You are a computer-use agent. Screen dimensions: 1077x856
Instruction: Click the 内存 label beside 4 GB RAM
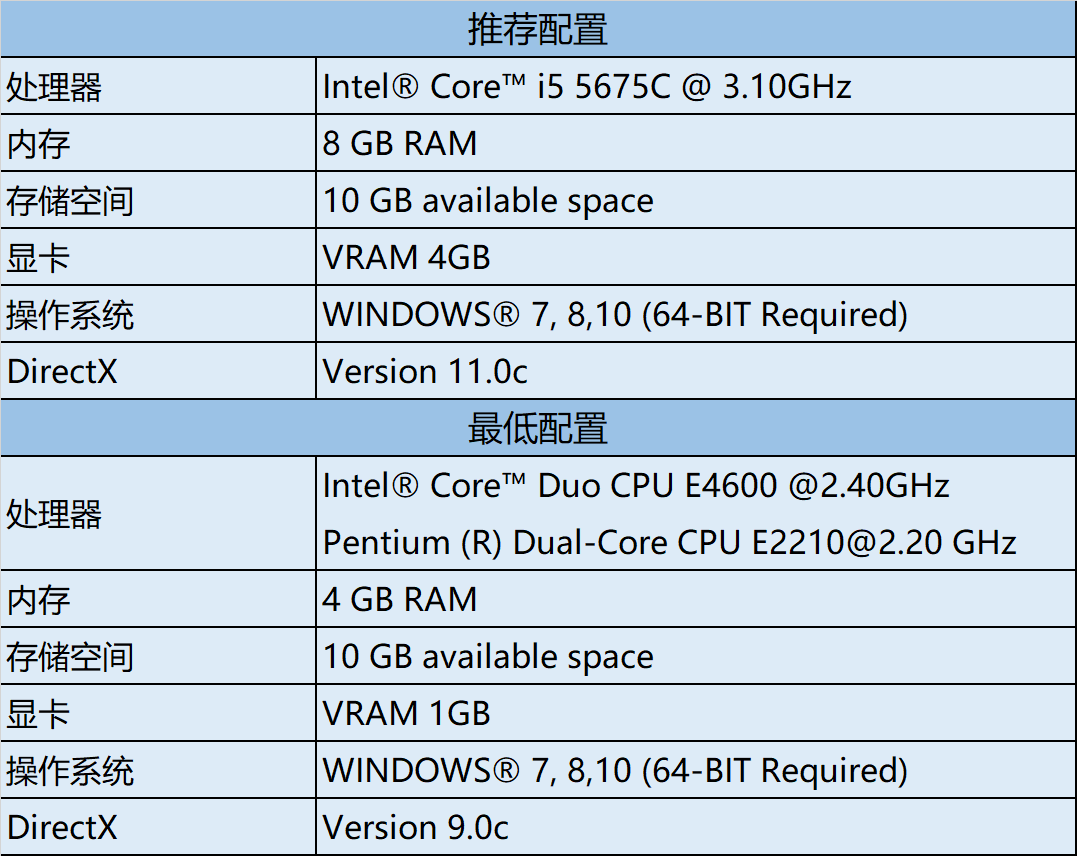click(x=38, y=600)
